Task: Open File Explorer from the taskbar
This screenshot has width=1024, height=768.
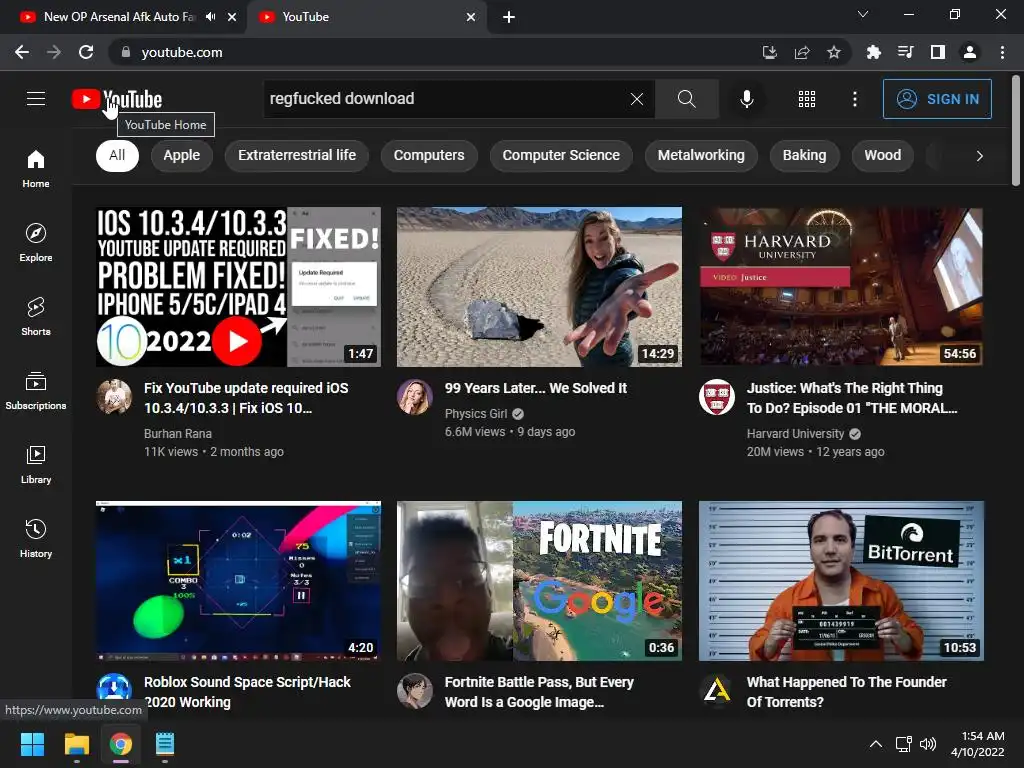Action: [76, 744]
